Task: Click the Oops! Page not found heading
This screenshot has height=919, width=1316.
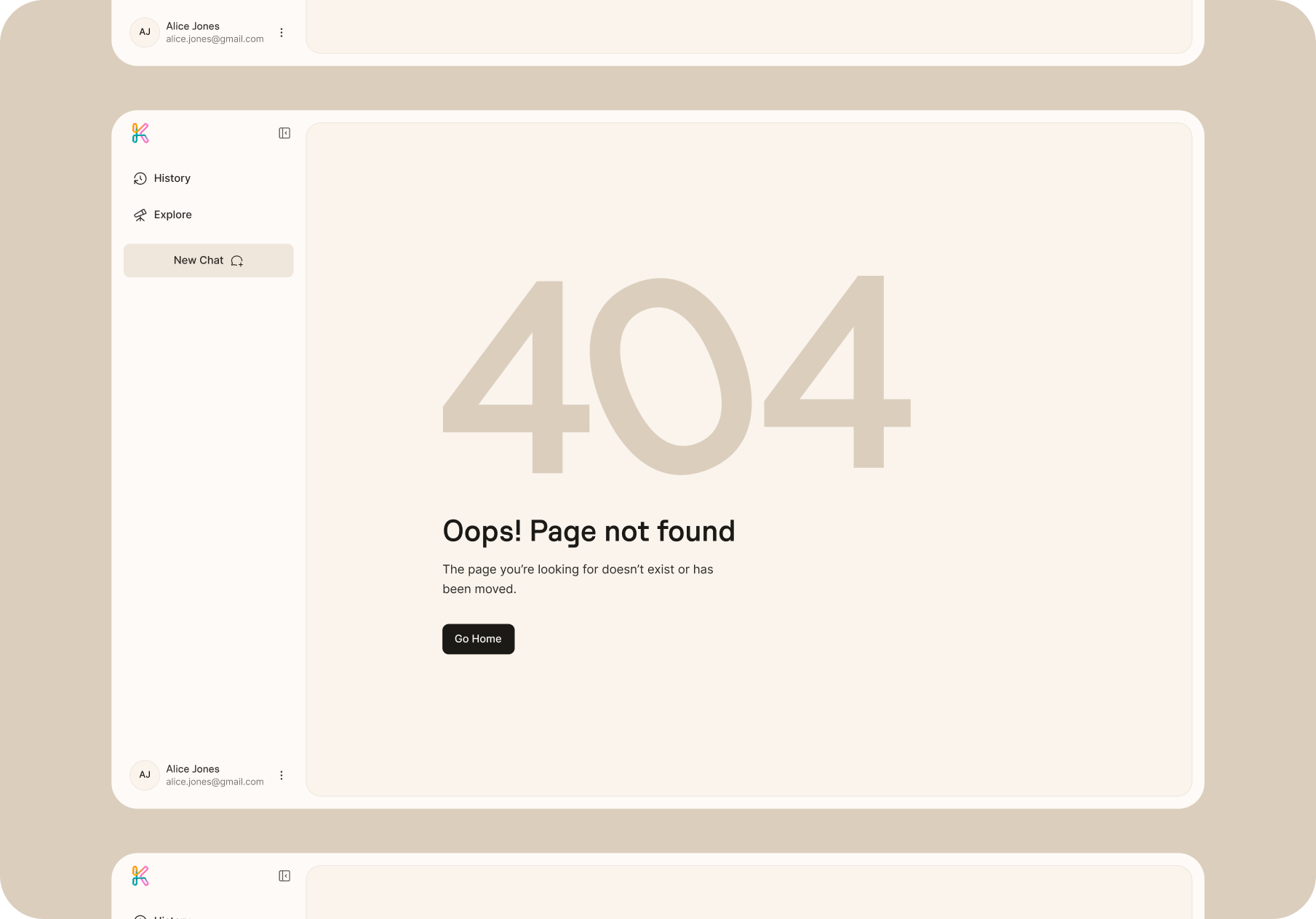Action: point(589,531)
